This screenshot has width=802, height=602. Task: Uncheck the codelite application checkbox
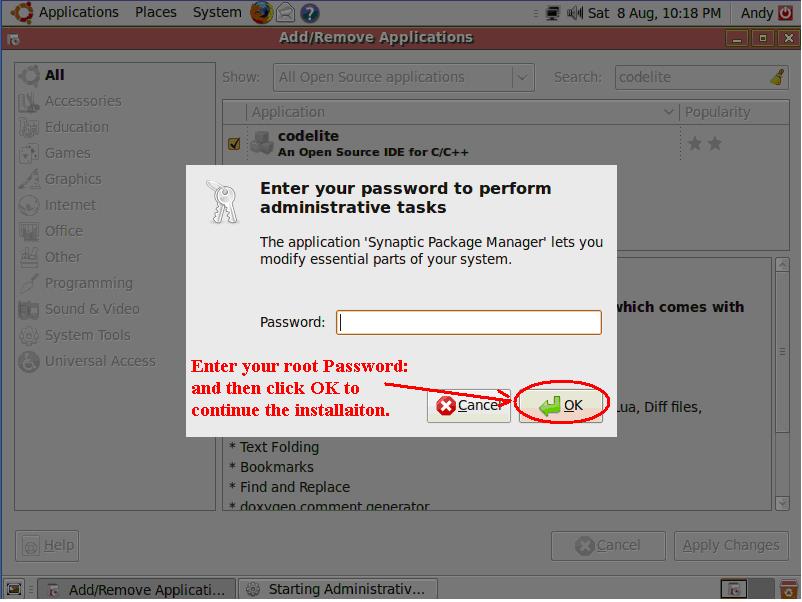[234, 144]
